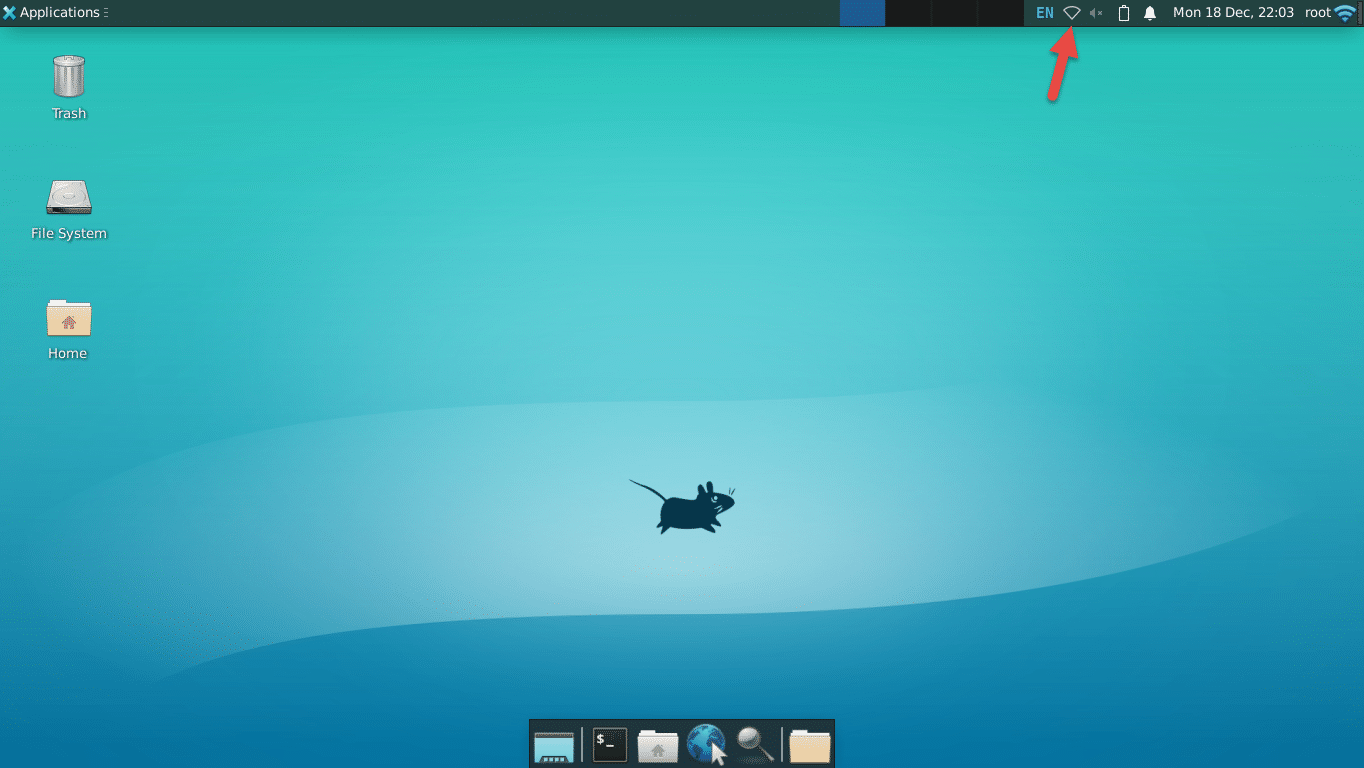Open Application Finder magnifier icon
The height and width of the screenshot is (768, 1364).
coord(755,745)
